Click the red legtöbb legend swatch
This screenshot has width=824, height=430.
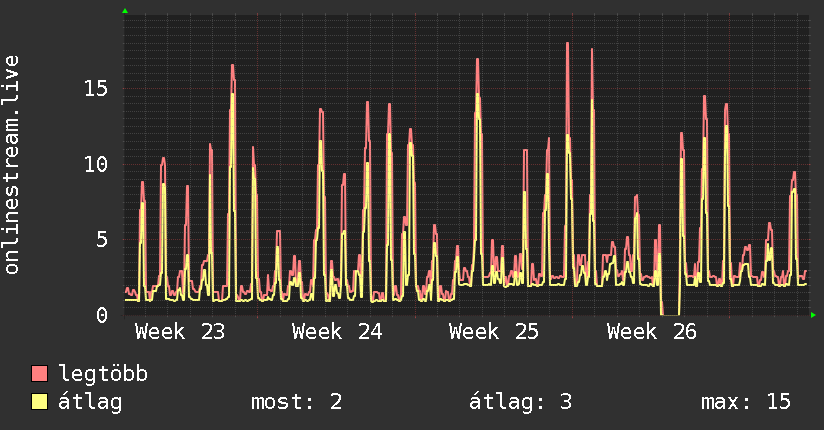click(39, 373)
